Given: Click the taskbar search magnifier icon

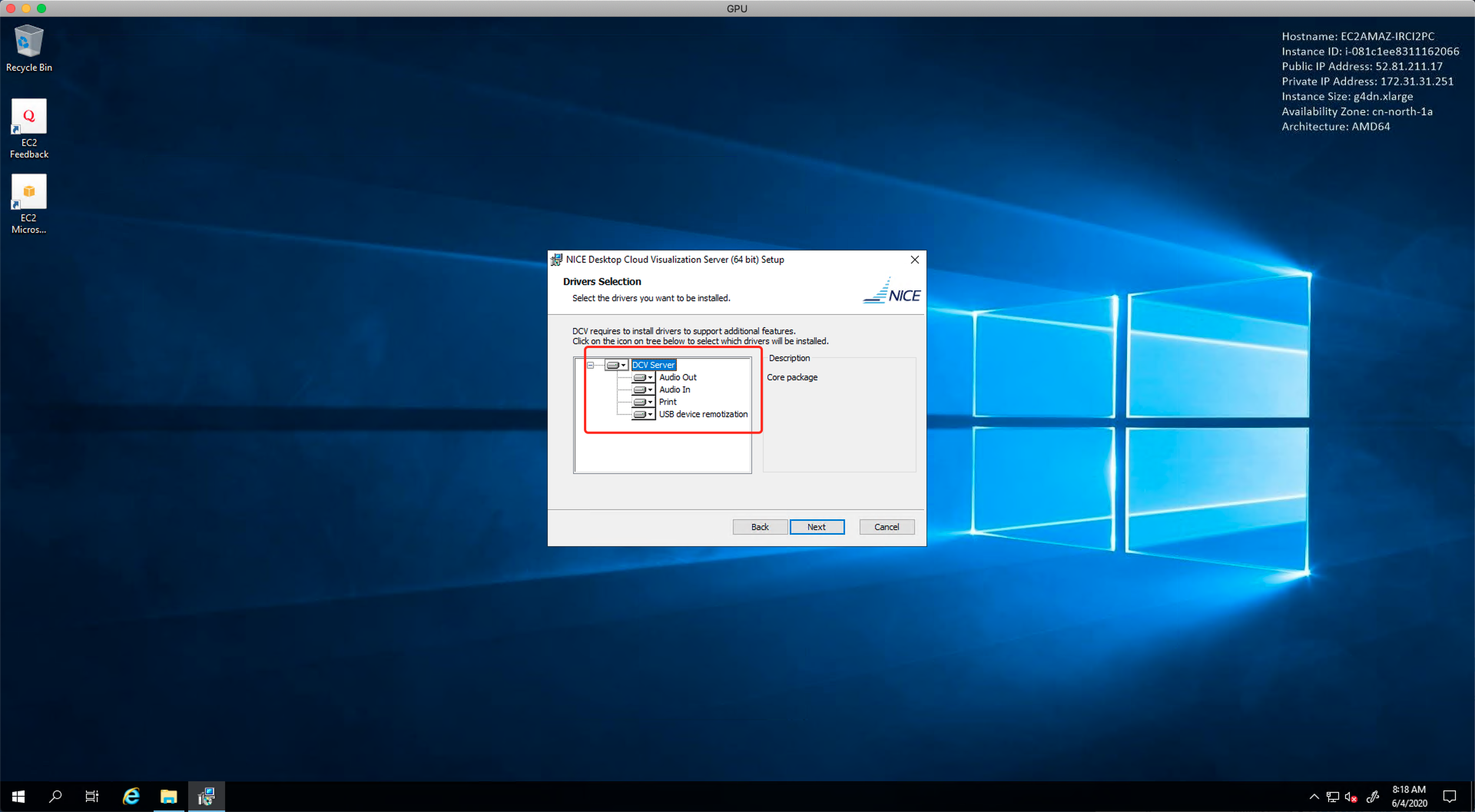Looking at the screenshot, I should (55, 797).
